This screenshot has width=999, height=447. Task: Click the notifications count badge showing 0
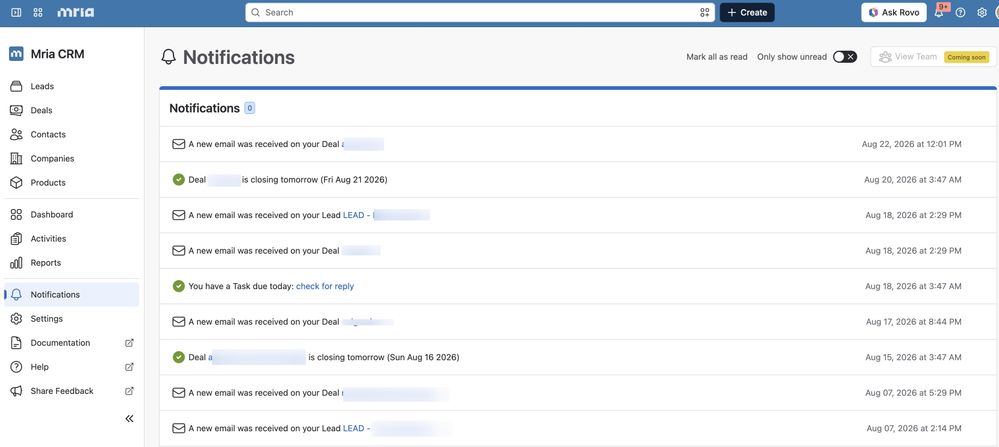[250, 108]
